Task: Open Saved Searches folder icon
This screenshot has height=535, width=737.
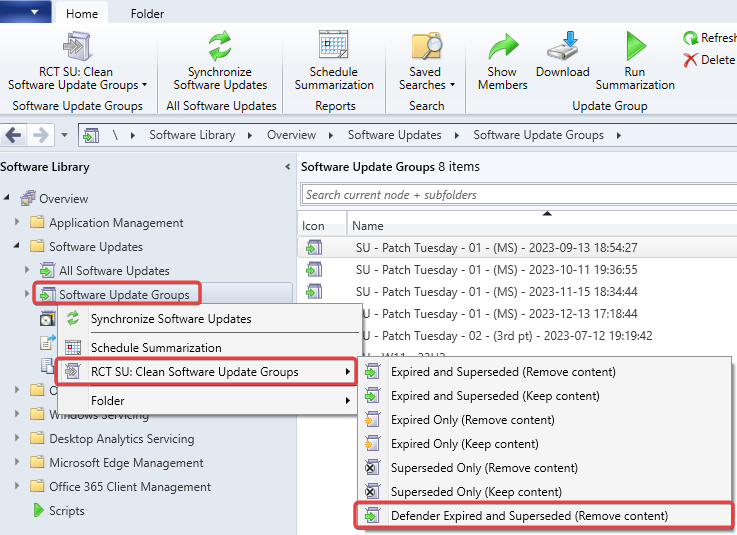Action: pos(427,46)
